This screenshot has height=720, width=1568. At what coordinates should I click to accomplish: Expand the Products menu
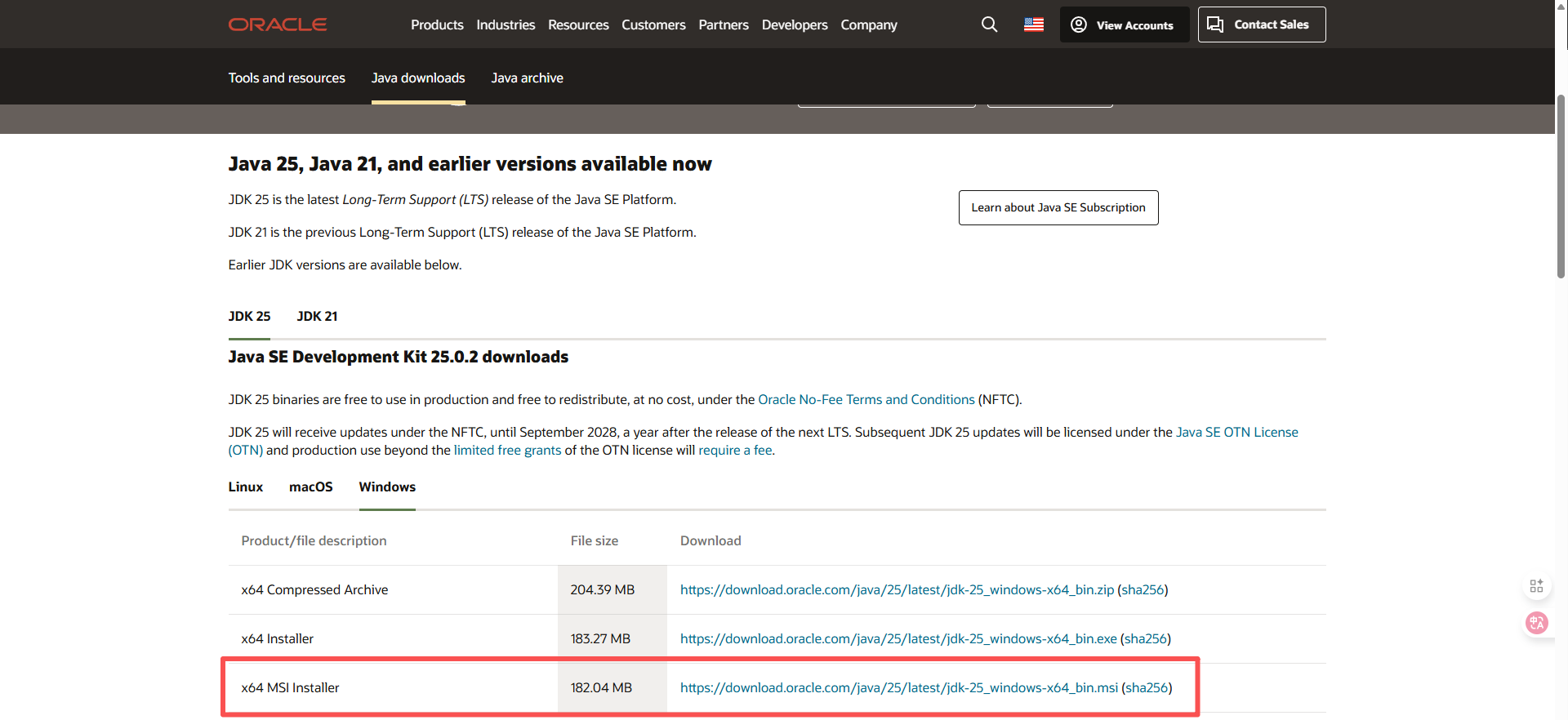[437, 25]
